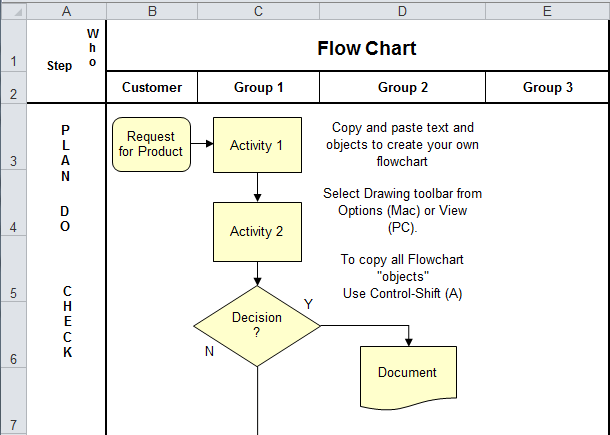Select column D header

click(x=402, y=10)
